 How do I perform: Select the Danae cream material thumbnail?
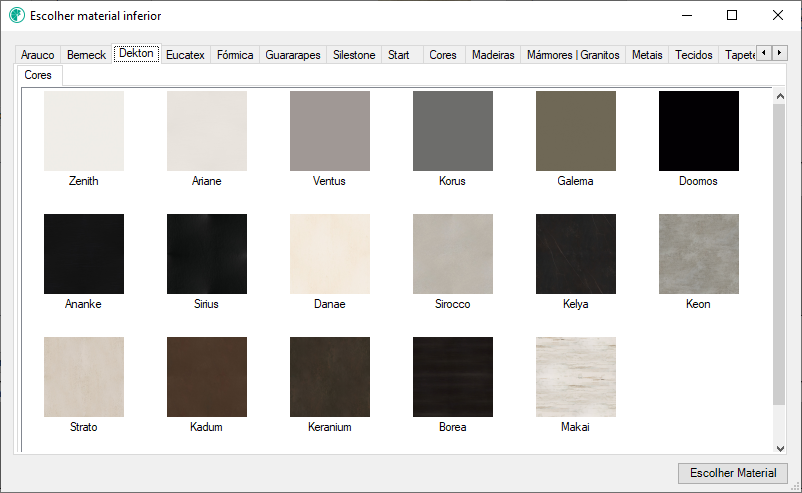[x=330, y=254]
